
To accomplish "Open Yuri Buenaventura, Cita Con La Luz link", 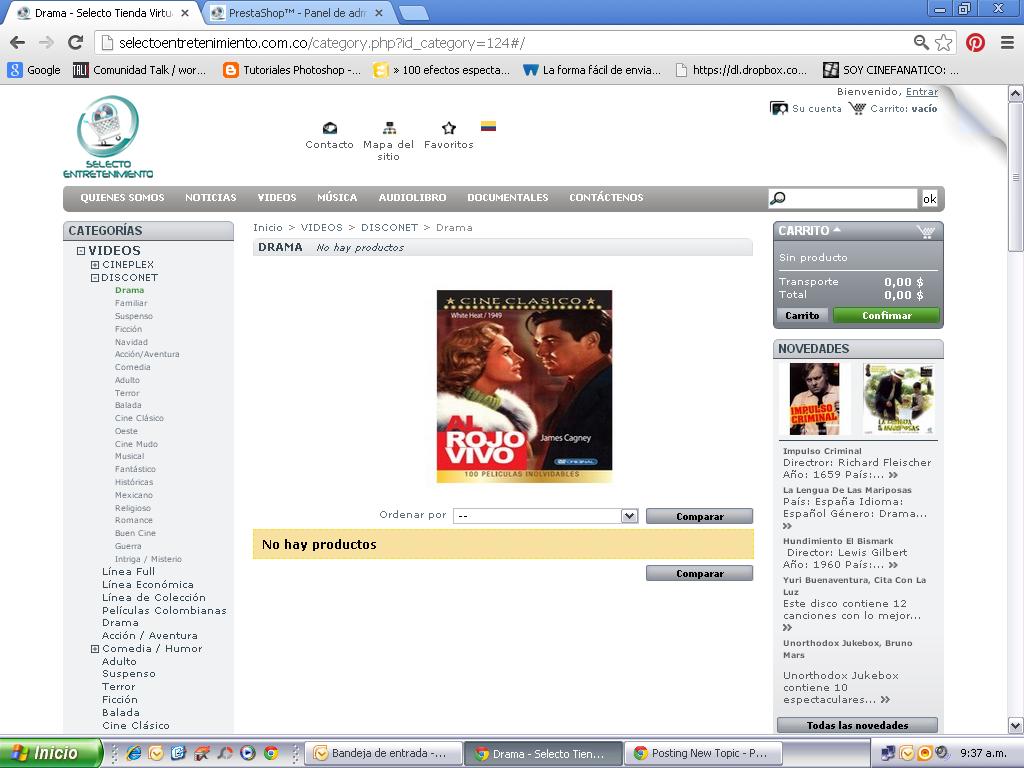I will 854,586.
